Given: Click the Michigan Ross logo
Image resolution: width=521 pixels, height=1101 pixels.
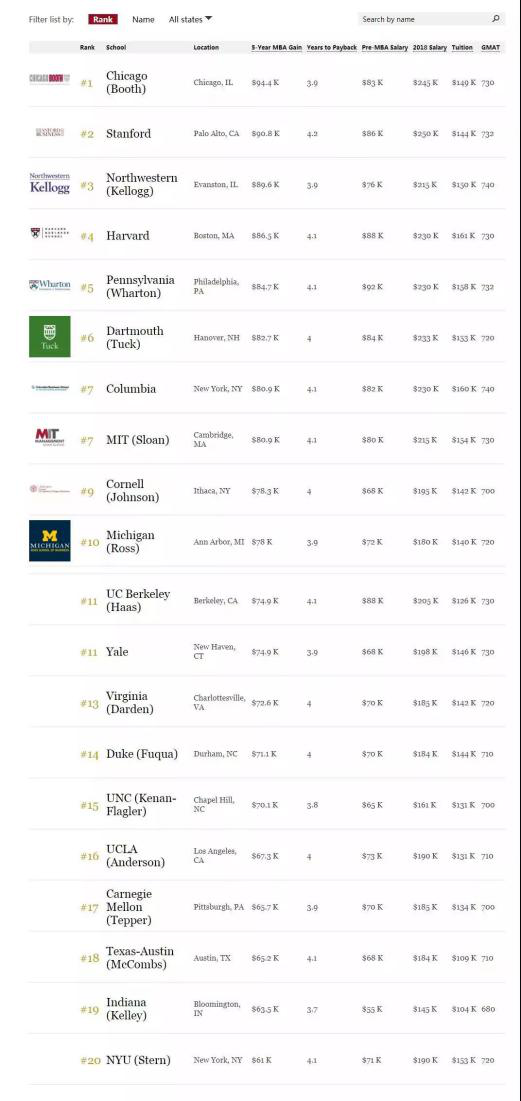Looking at the screenshot, I should (50, 541).
